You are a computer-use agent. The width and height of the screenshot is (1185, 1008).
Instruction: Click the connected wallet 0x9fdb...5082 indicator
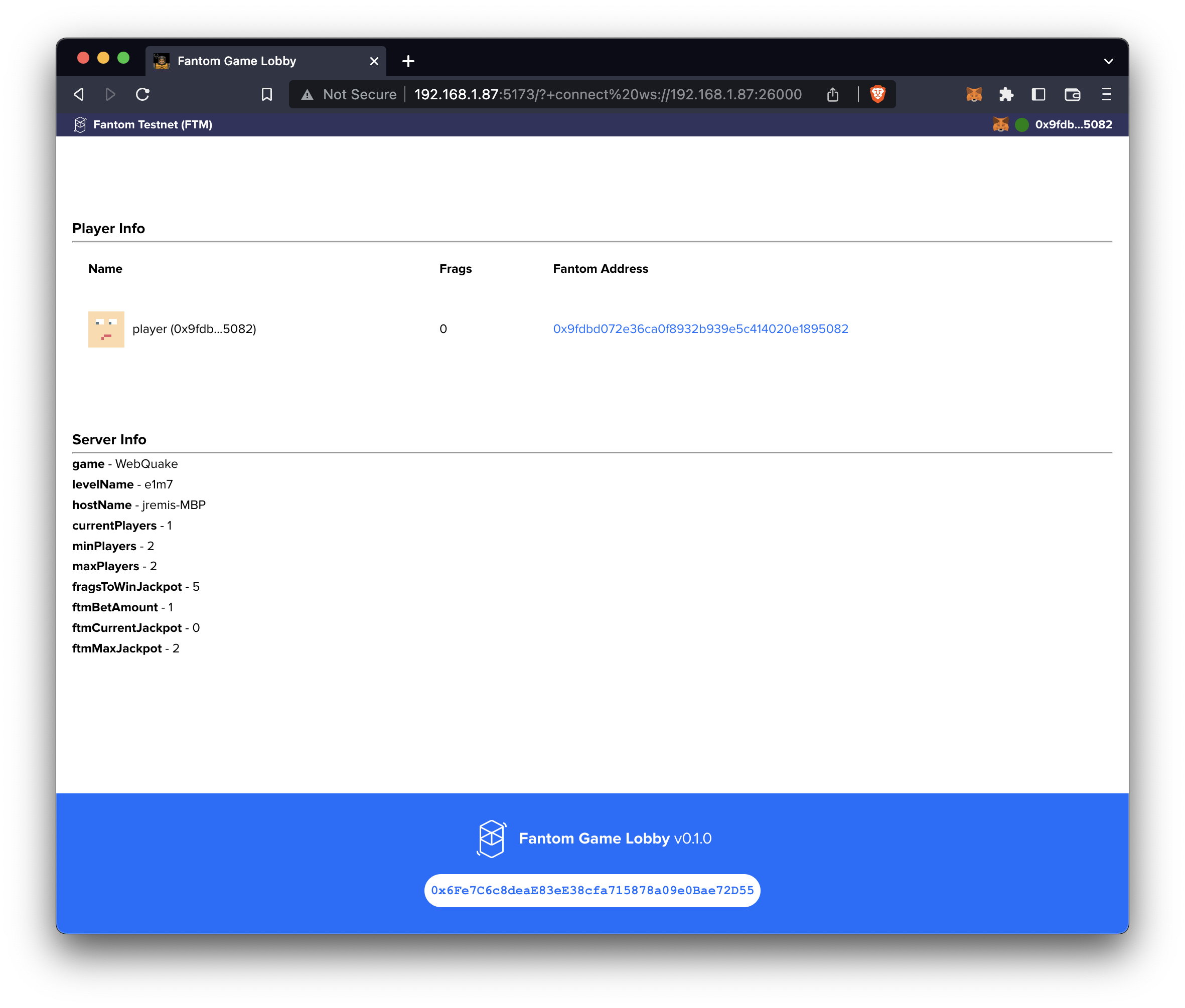(1073, 124)
